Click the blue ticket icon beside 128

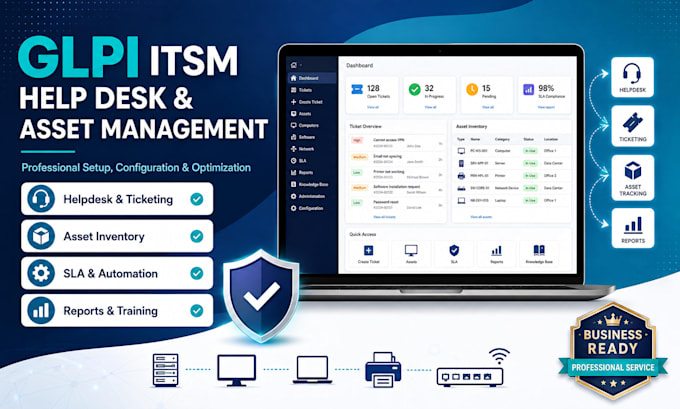pos(357,89)
